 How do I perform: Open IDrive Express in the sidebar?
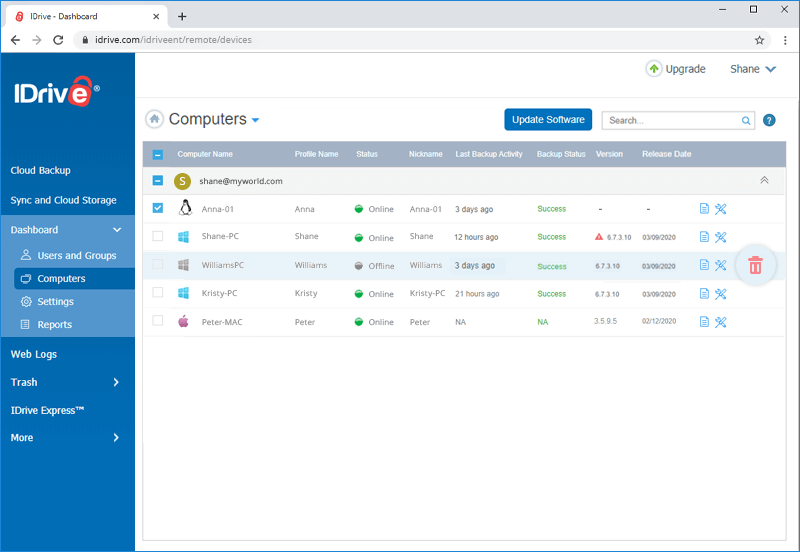(47, 410)
